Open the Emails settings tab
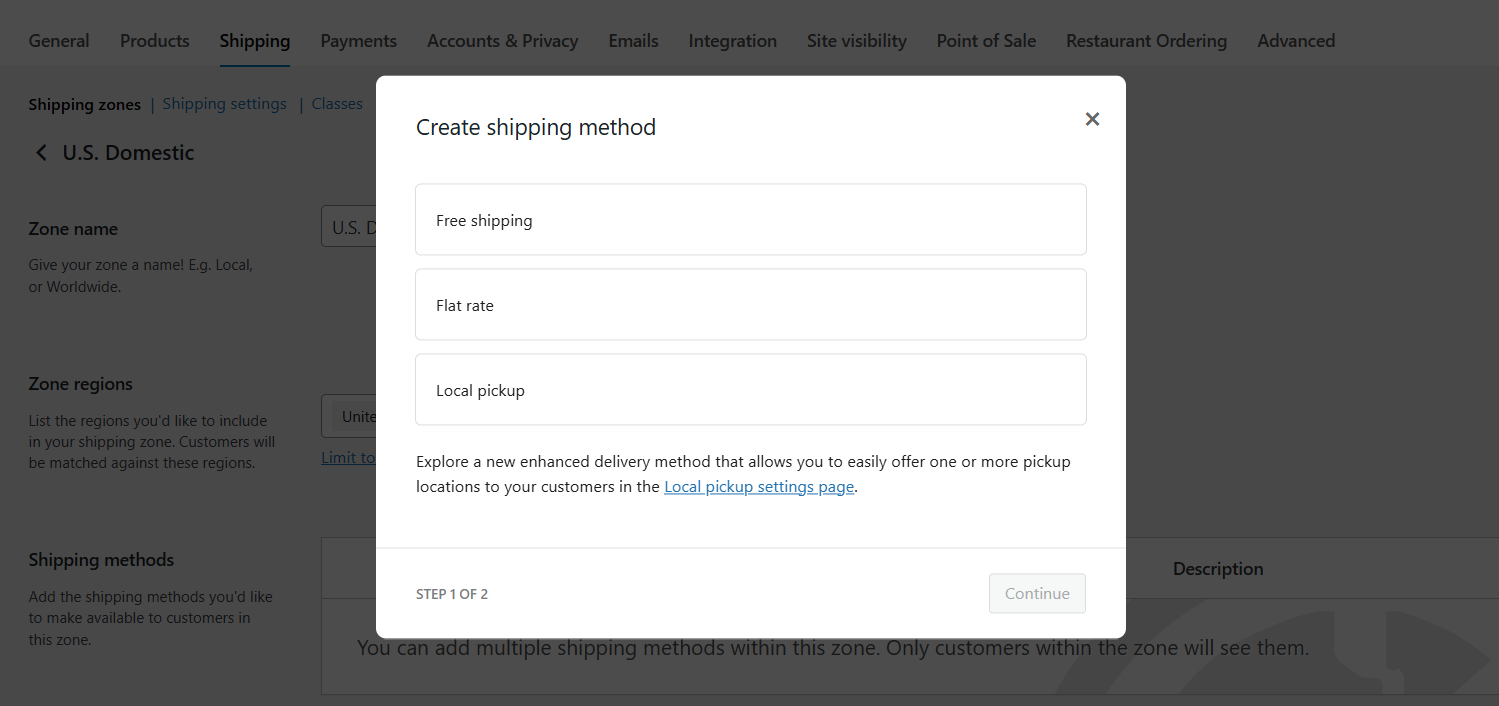Screen dimensions: 1499x706 coord(633,40)
